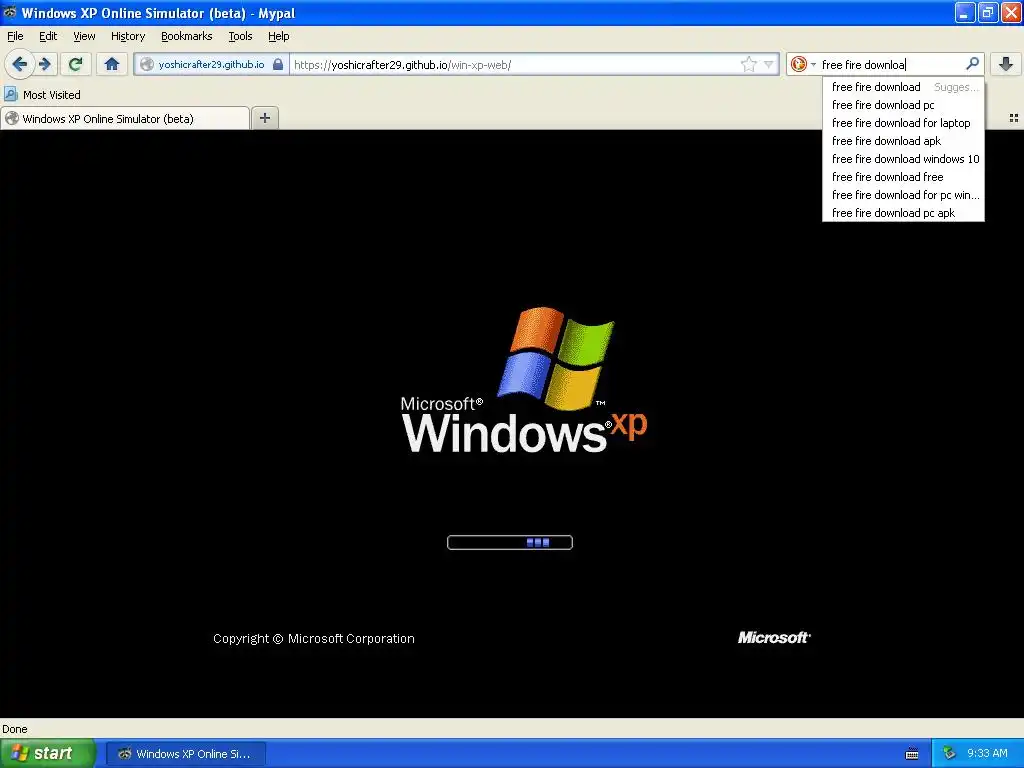Viewport: 1024px width, 768px height.
Task: Click the Forward navigation arrow
Action: pos(44,64)
